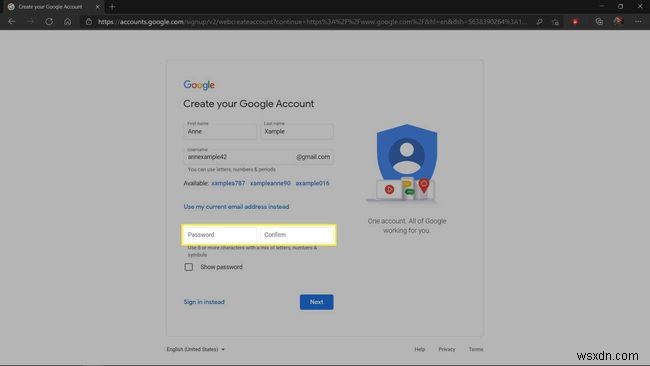Select the Create your Google Account tab
The image size is (650, 366).
pos(53,7)
